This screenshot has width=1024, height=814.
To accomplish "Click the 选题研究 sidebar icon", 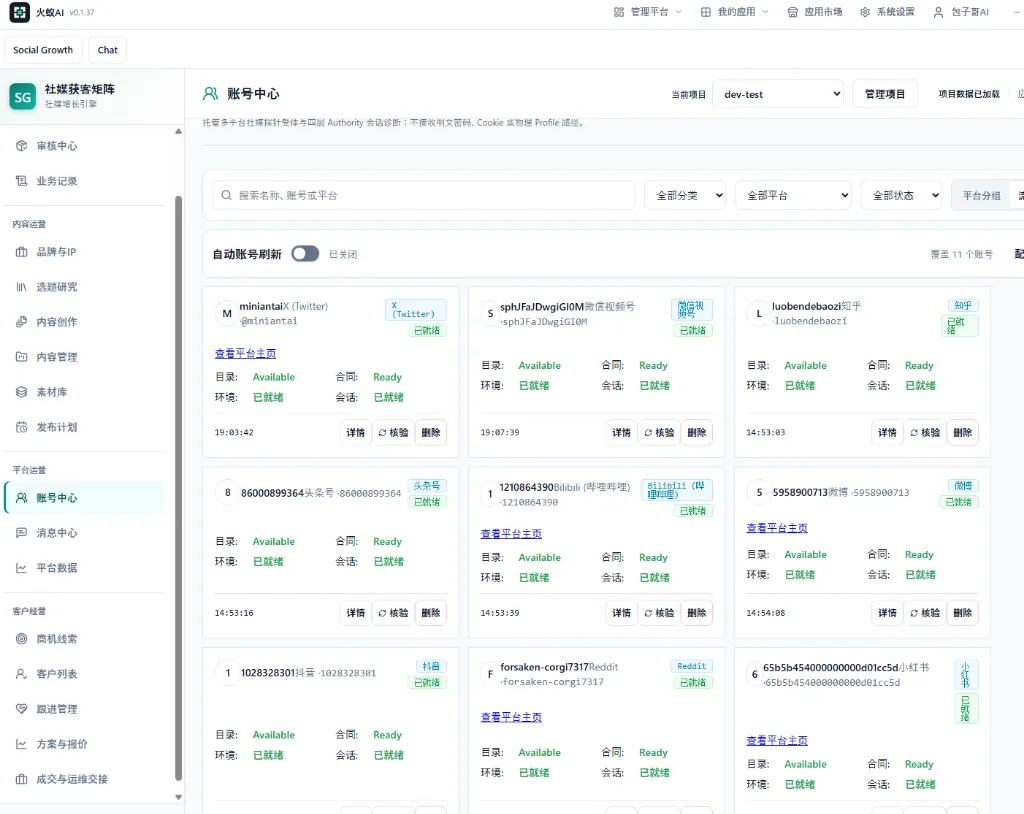I will tap(22, 287).
